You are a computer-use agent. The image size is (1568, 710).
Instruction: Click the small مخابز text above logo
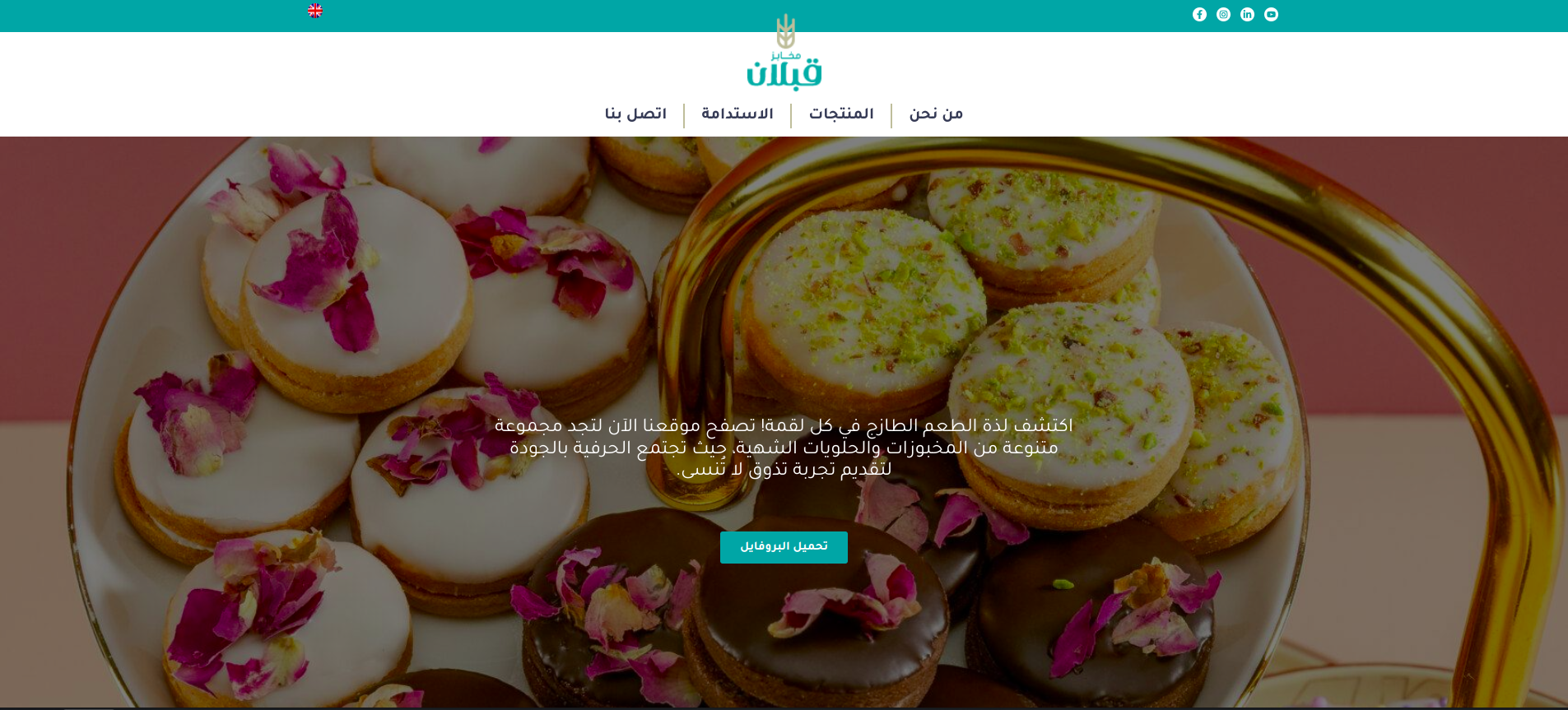point(785,55)
